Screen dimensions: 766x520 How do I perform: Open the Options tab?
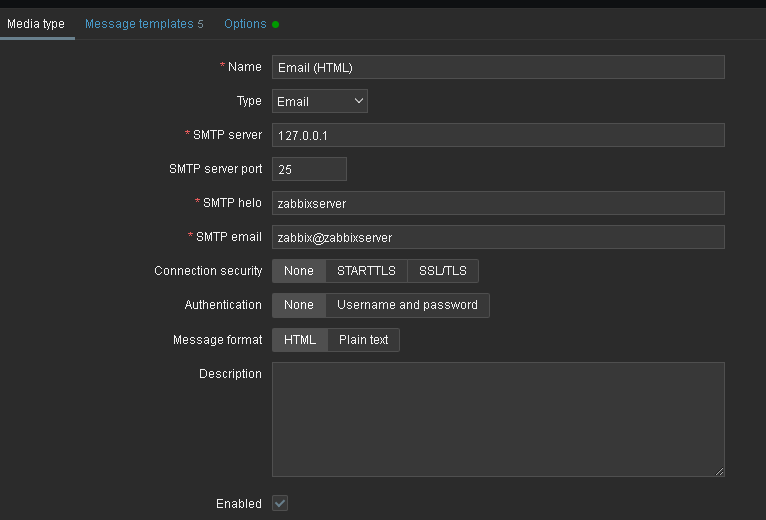[245, 24]
